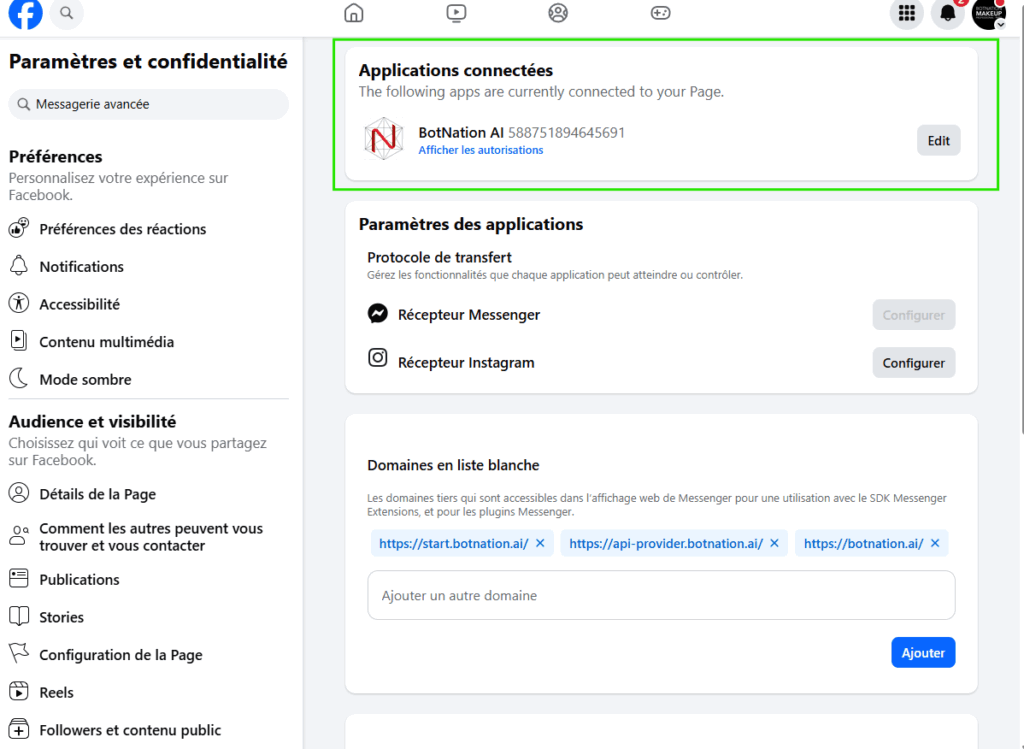This screenshot has height=749, width=1024.
Task: Click the Facebook logo icon
Action: coord(26,13)
